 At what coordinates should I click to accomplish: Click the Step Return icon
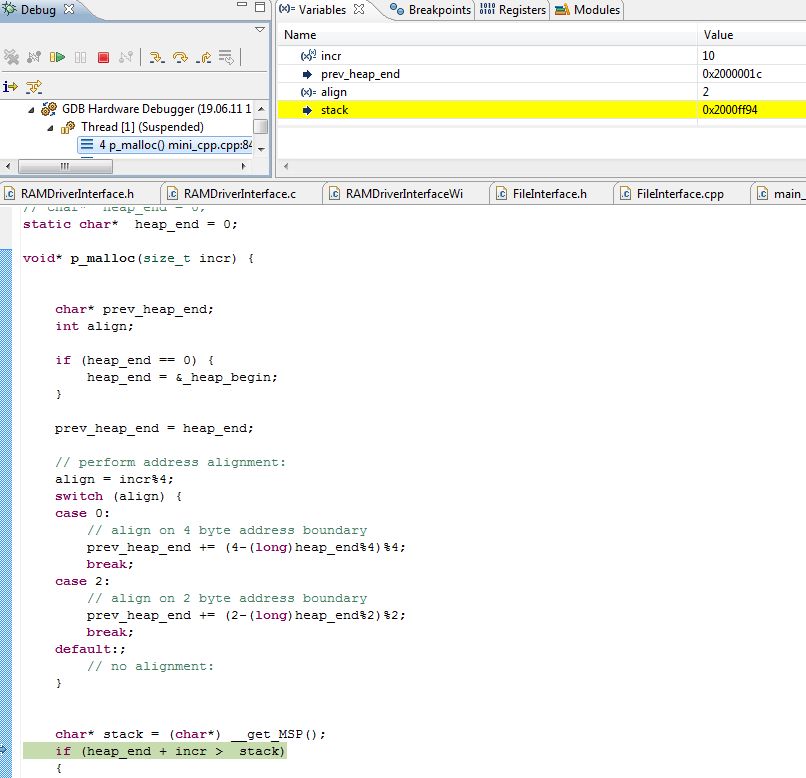point(204,58)
